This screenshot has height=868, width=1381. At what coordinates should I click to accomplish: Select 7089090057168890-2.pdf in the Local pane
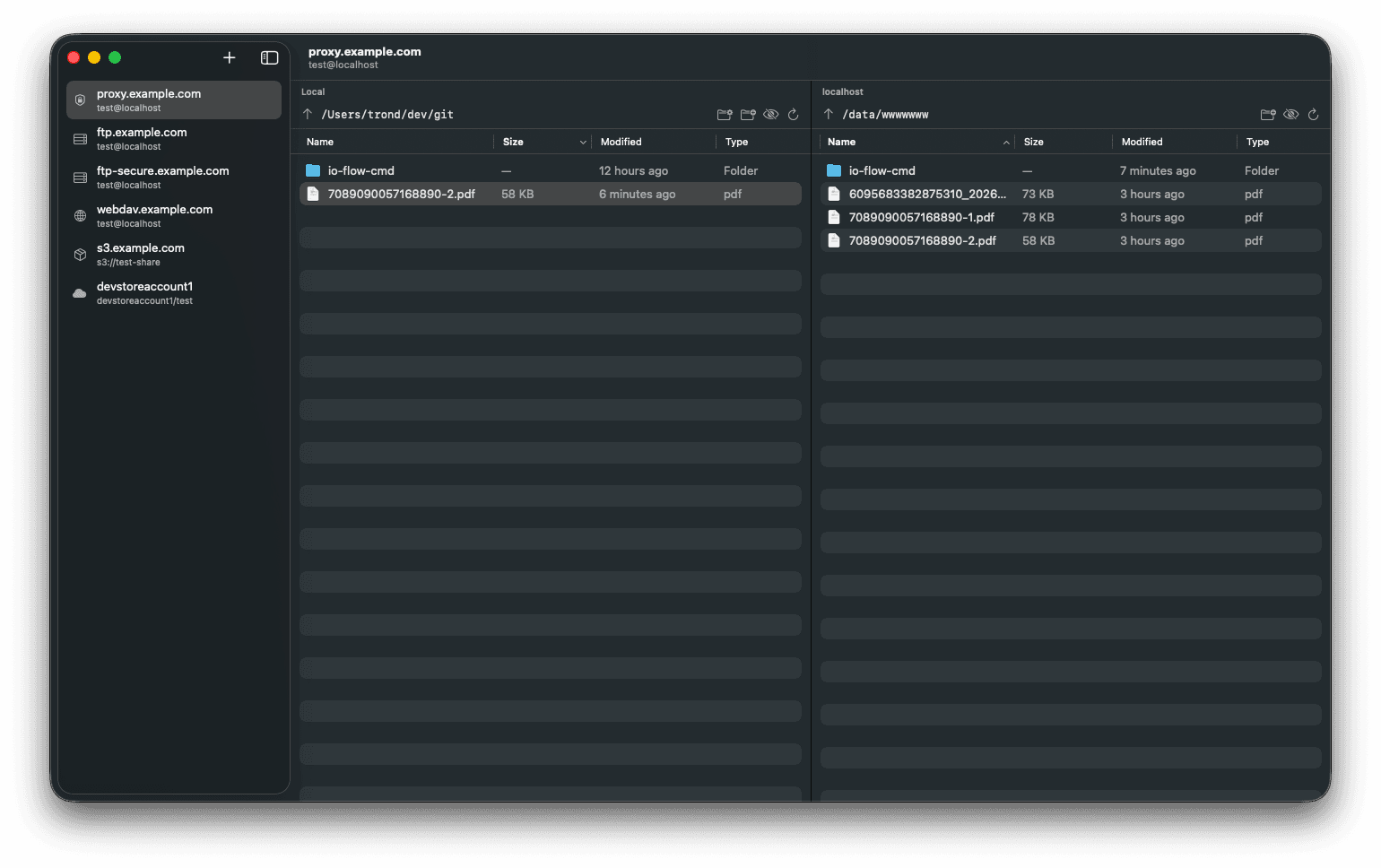pyautogui.click(x=551, y=194)
